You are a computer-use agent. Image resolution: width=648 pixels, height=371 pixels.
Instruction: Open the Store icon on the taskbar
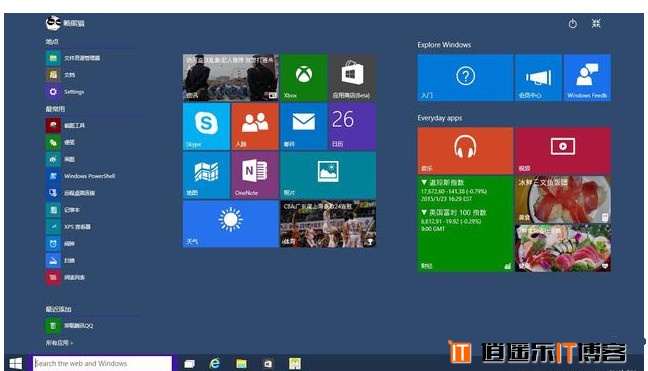pyautogui.click(x=268, y=364)
